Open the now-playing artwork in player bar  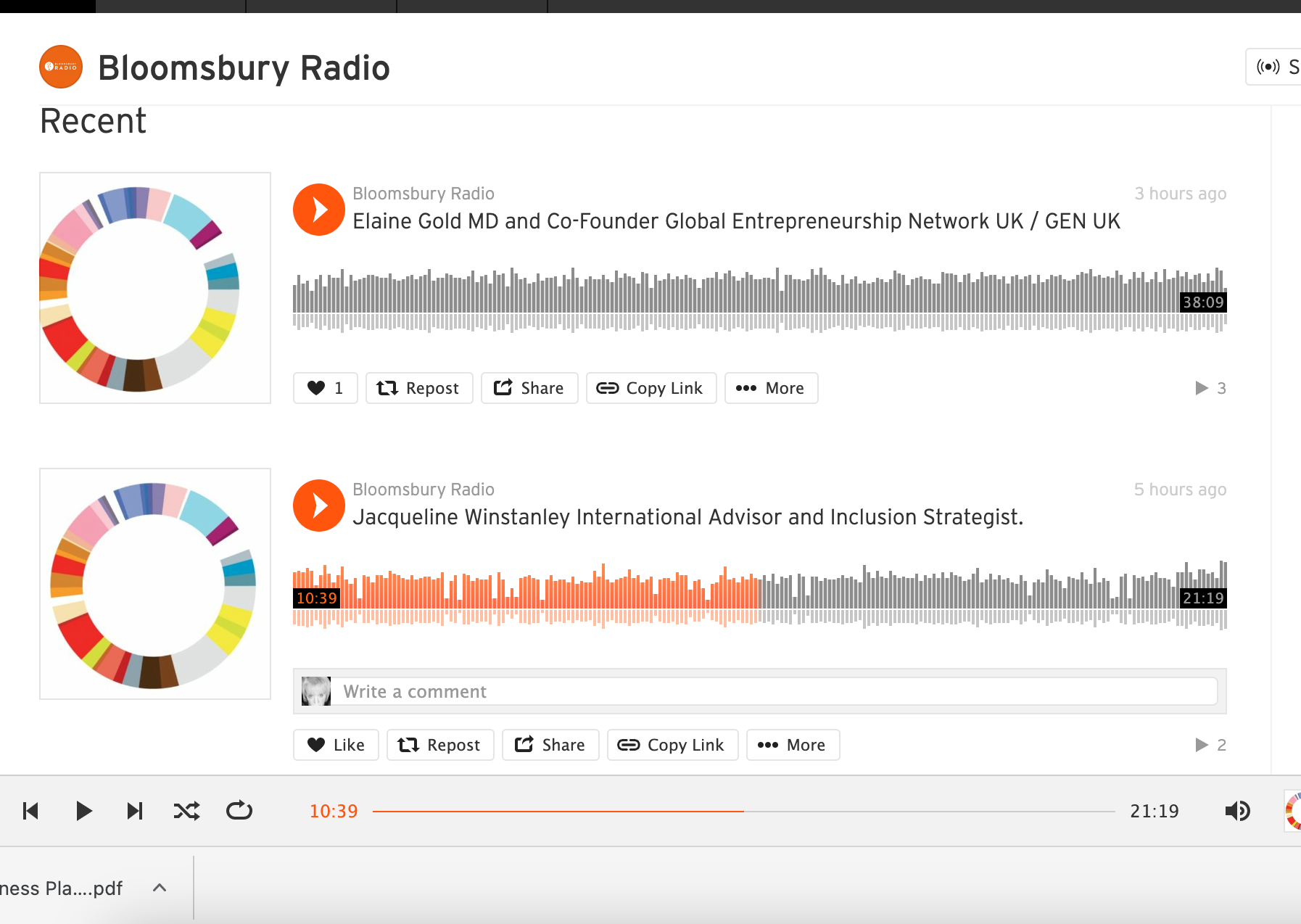click(x=1292, y=811)
